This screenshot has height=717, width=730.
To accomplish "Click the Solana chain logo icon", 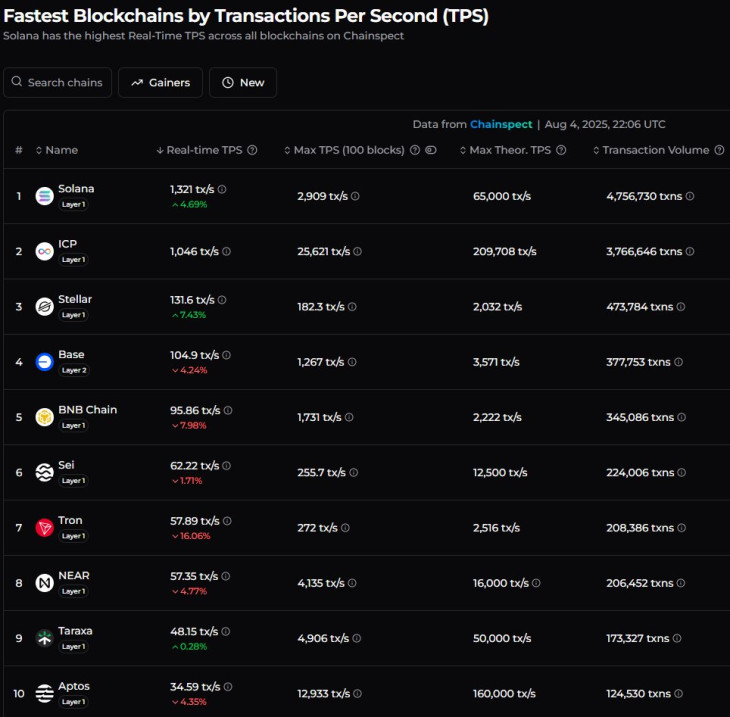I will coord(45,196).
